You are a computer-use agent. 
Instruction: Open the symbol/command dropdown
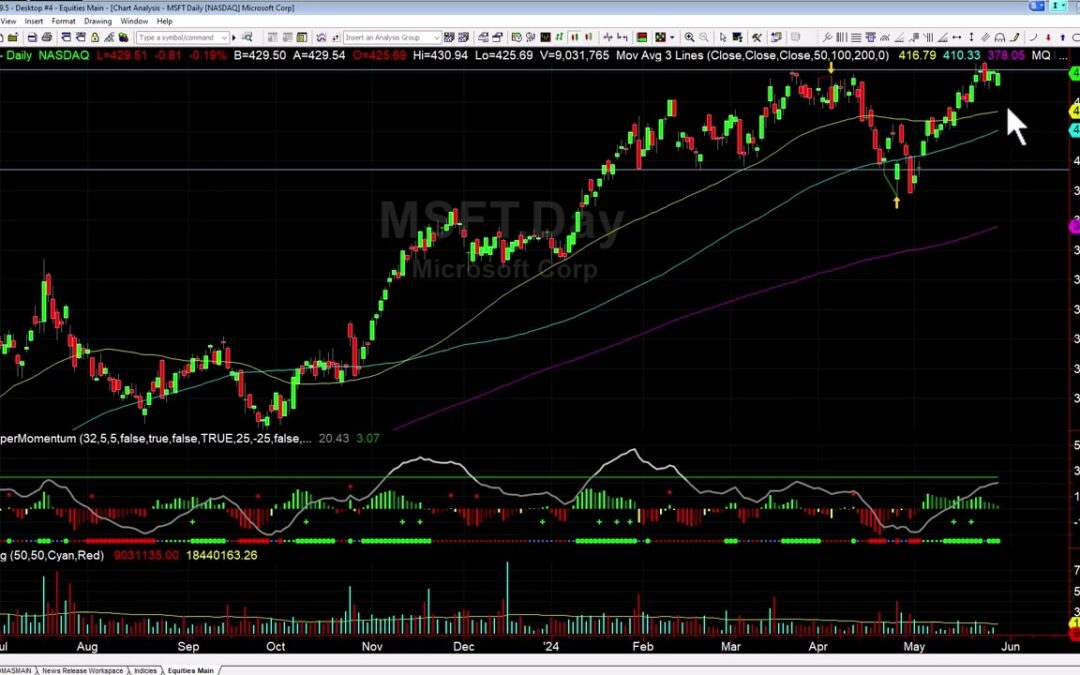click(x=224, y=38)
